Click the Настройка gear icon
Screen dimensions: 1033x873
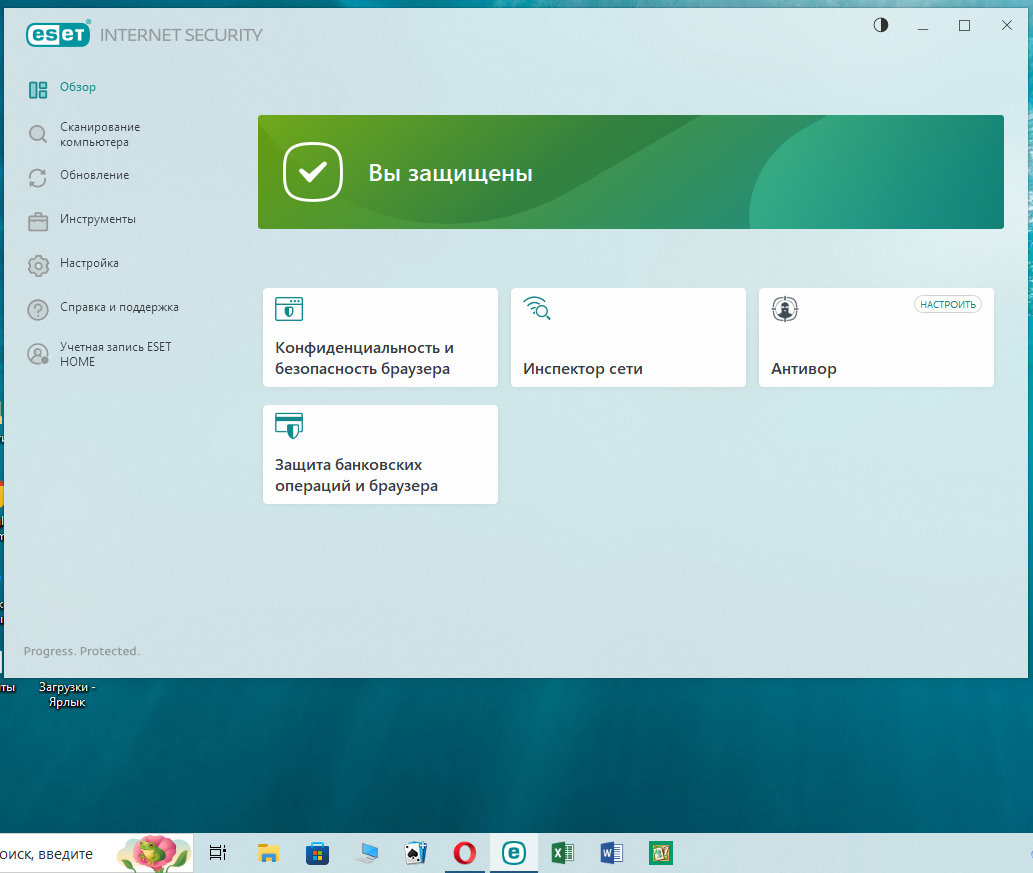click(x=38, y=265)
